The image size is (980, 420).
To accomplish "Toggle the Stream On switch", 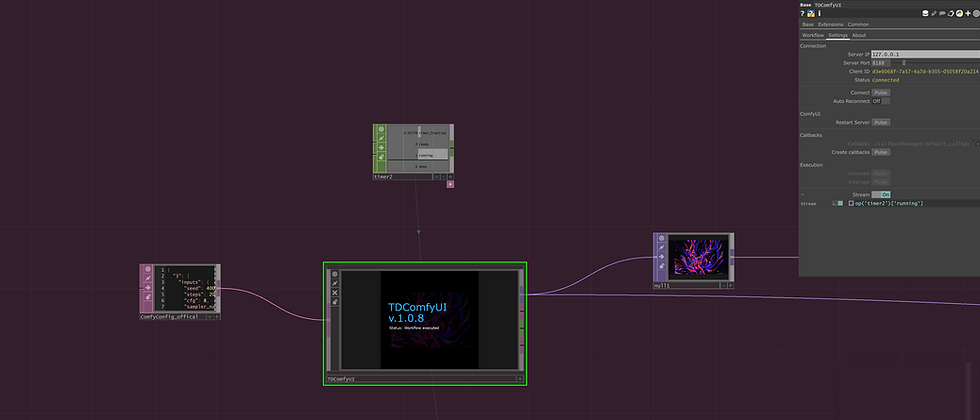I will click(x=881, y=195).
